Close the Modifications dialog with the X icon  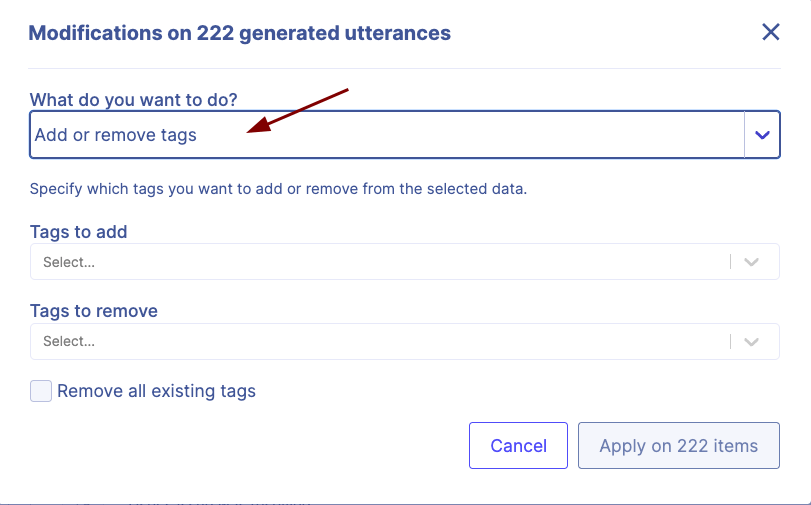[x=771, y=32]
